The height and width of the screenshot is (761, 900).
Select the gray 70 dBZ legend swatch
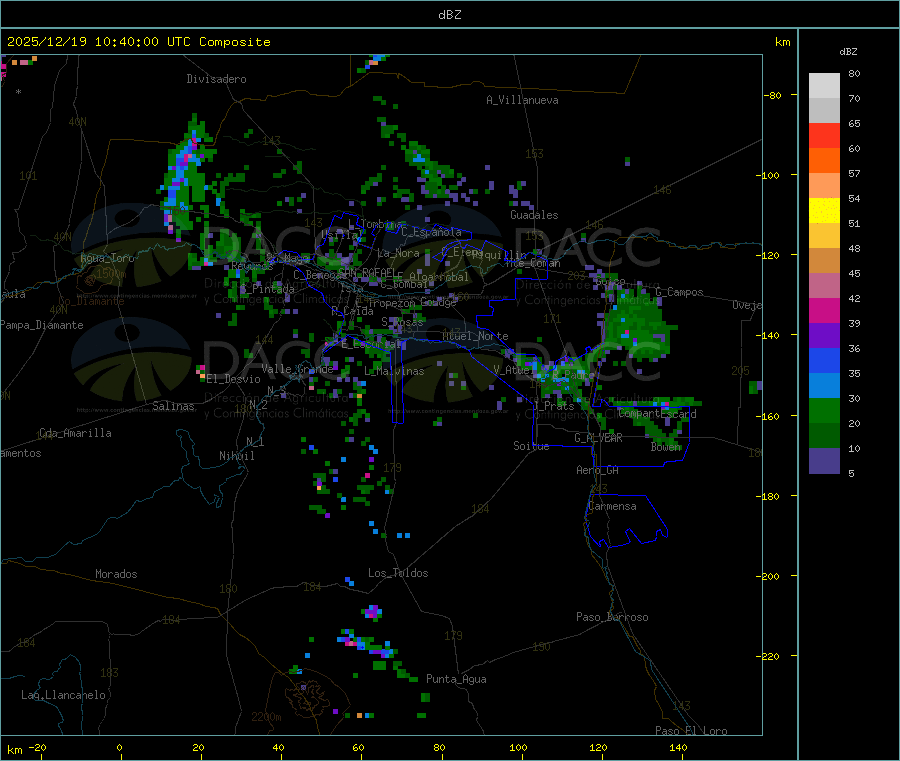coord(824,110)
